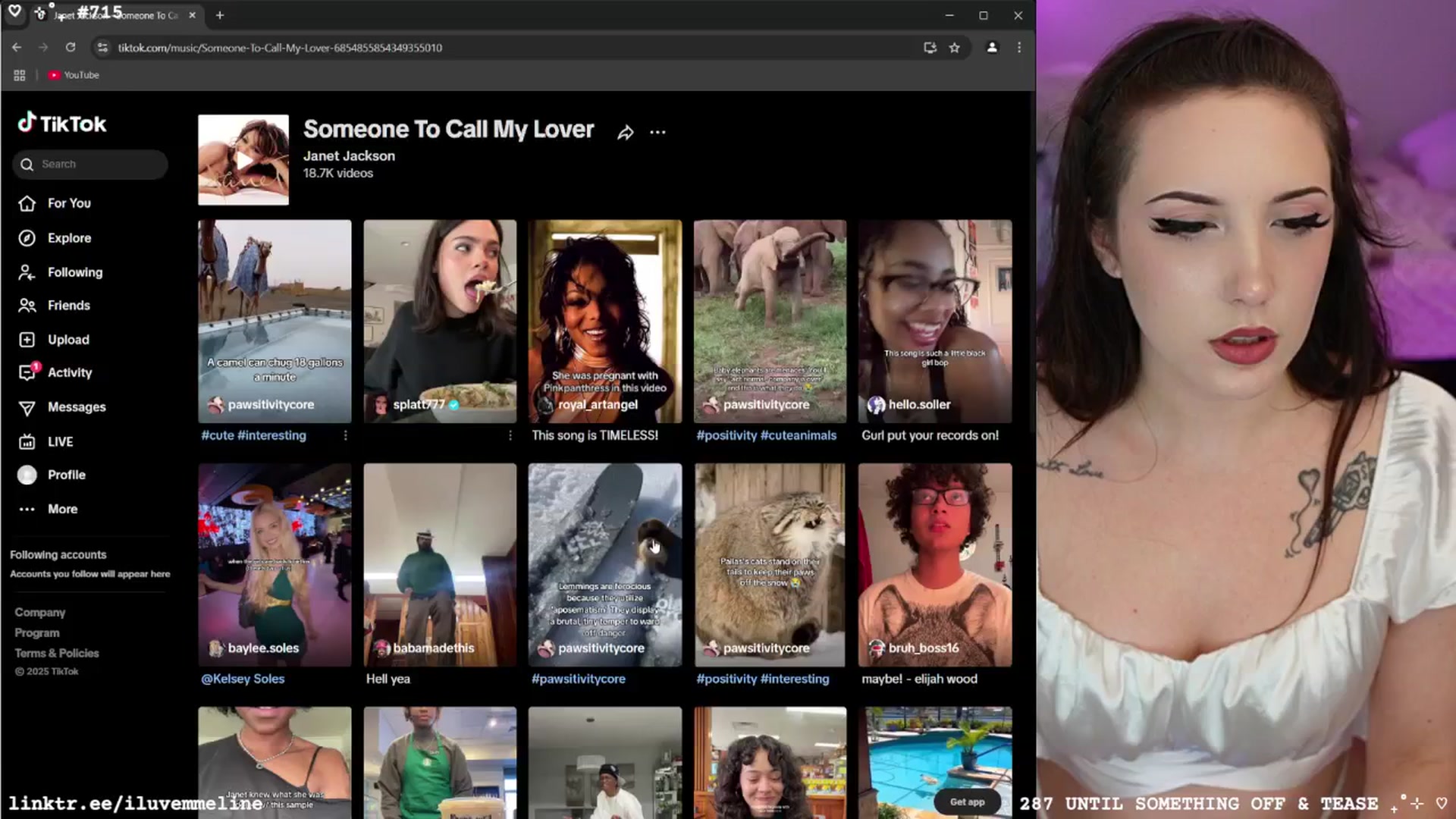Click the #pawsitivitycore hashtag

pyautogui.click(x=578, y=679)
